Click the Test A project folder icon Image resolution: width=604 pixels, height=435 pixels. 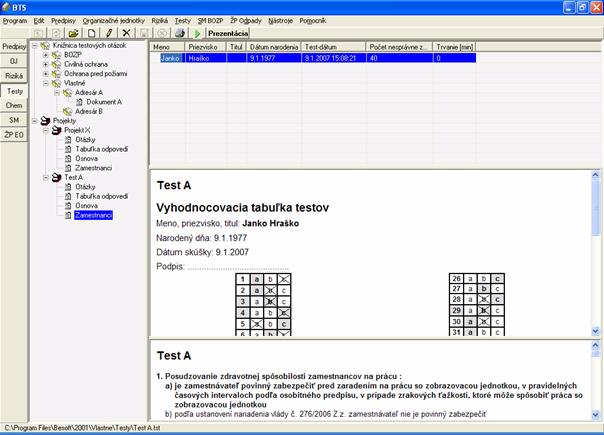[56, 178]
